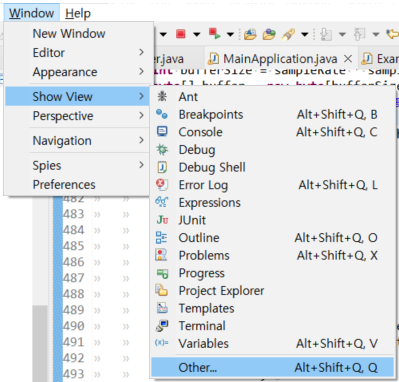Click the Expressions view icon
399x382 pixels.
pos(162,202)
